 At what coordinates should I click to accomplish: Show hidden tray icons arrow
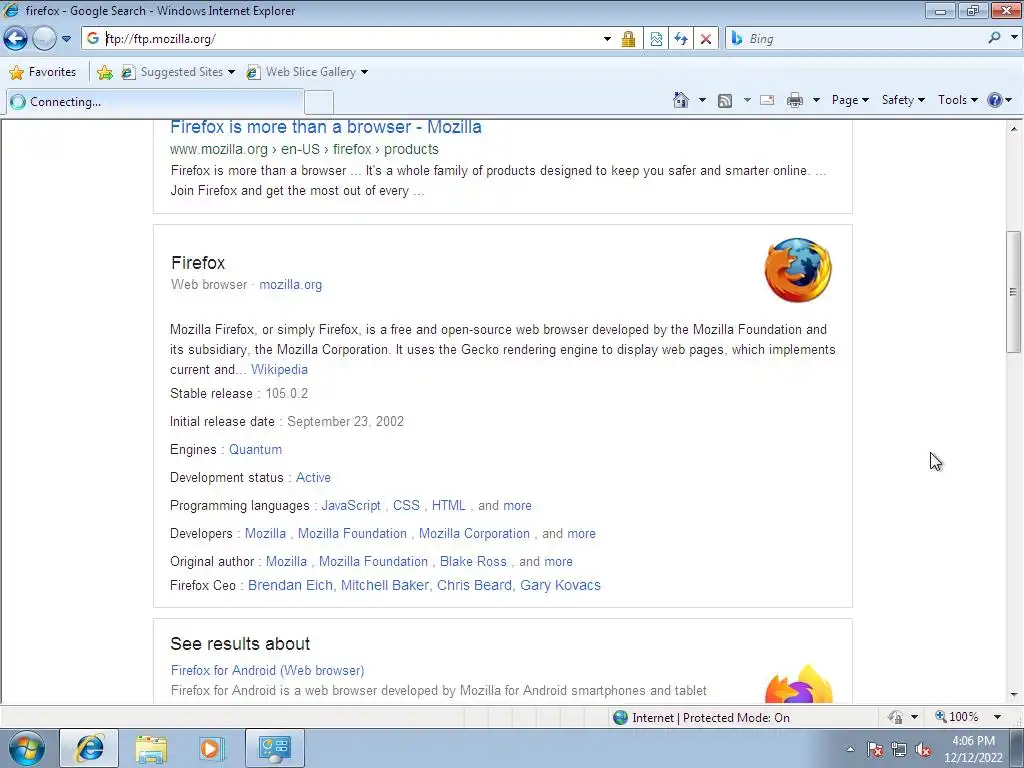(850, 750)
